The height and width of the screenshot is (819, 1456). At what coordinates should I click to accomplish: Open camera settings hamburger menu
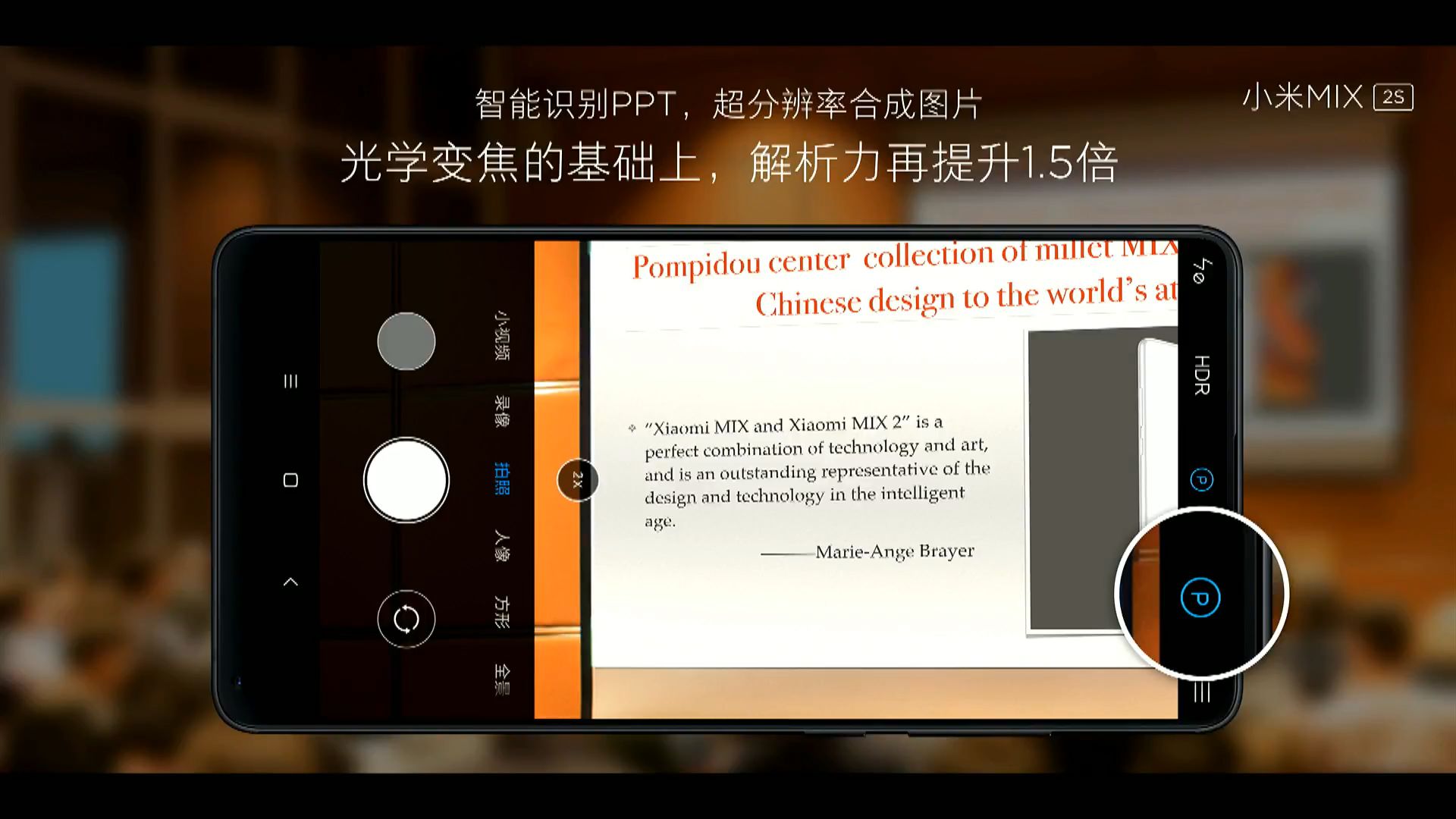pyautogui.click(x=1202, y=692)
